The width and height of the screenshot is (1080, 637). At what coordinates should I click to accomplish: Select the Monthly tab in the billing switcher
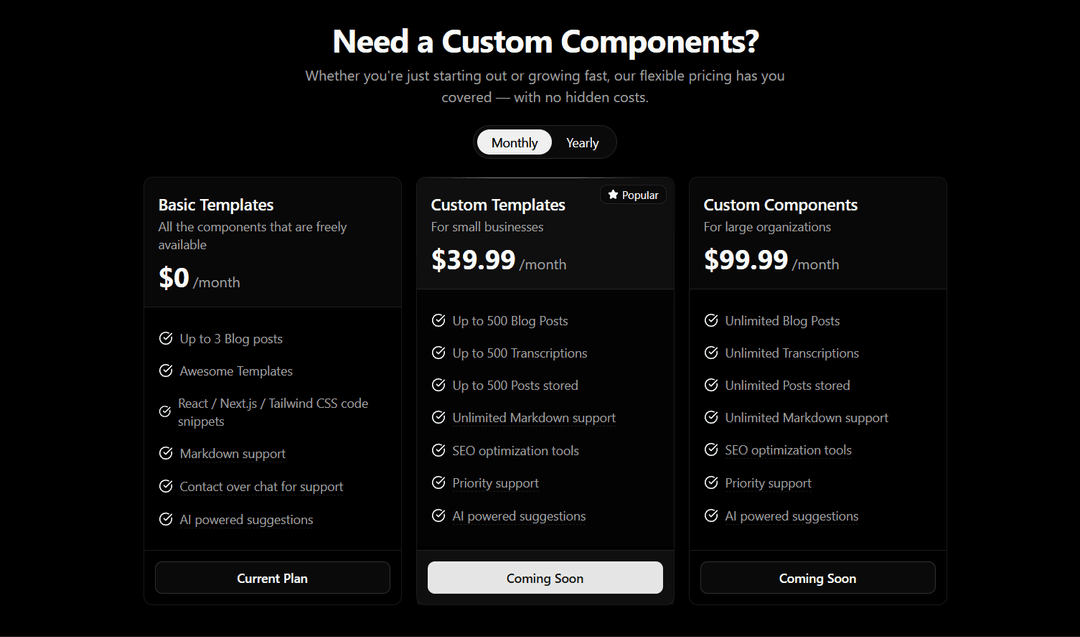(x=514, y=142)
